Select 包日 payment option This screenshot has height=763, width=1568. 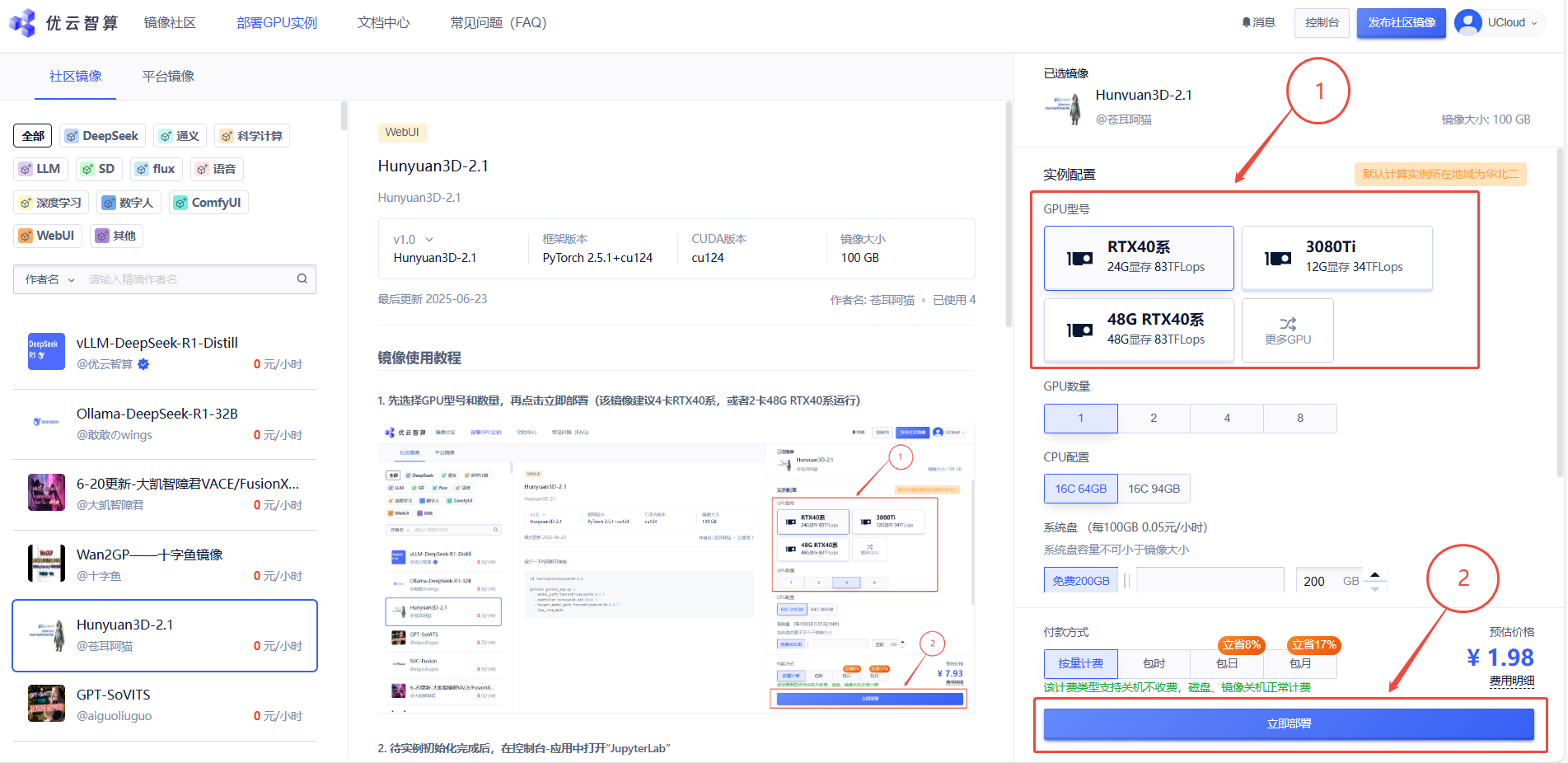coord(1227,663)
